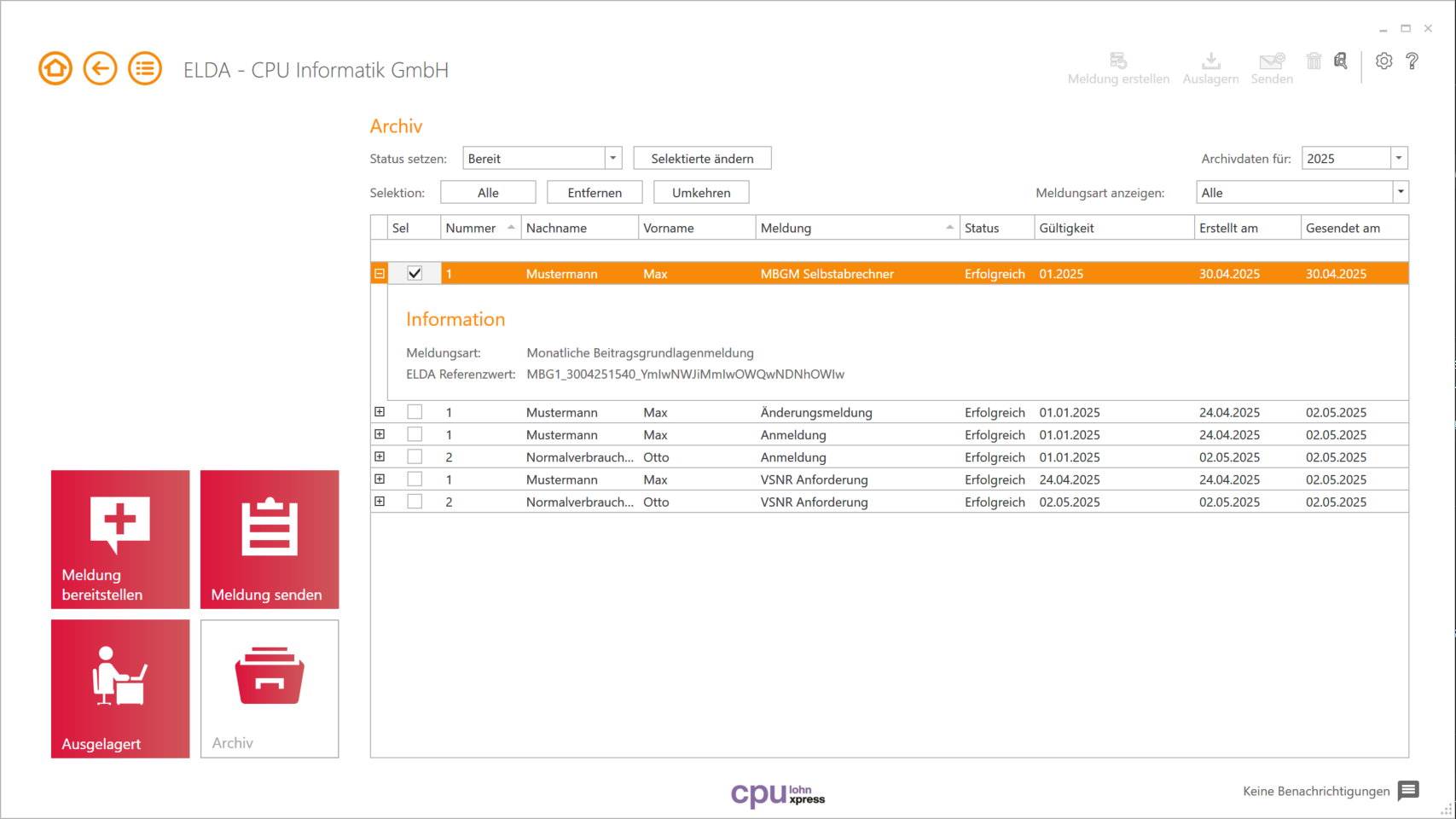Image resolution: width=1456 pixels, height=819 pixels.
Task: Open the Status setzen dropdown
Action: [542, 159]
